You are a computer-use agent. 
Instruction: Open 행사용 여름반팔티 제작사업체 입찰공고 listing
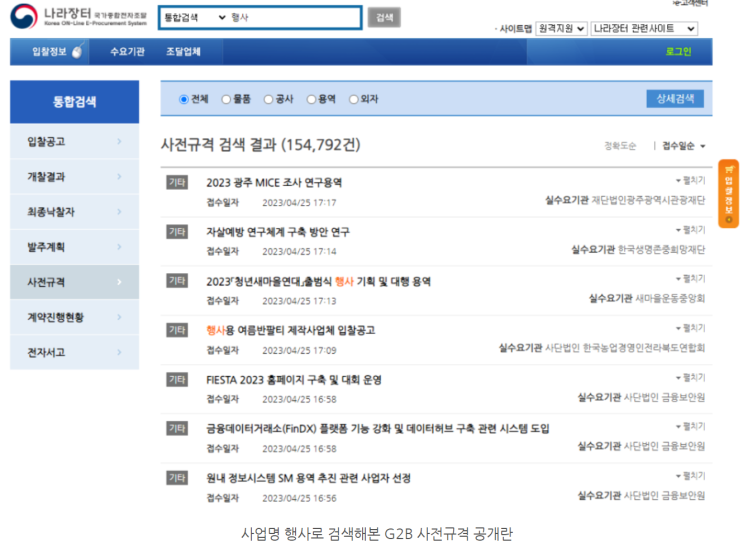pos(290,330)
